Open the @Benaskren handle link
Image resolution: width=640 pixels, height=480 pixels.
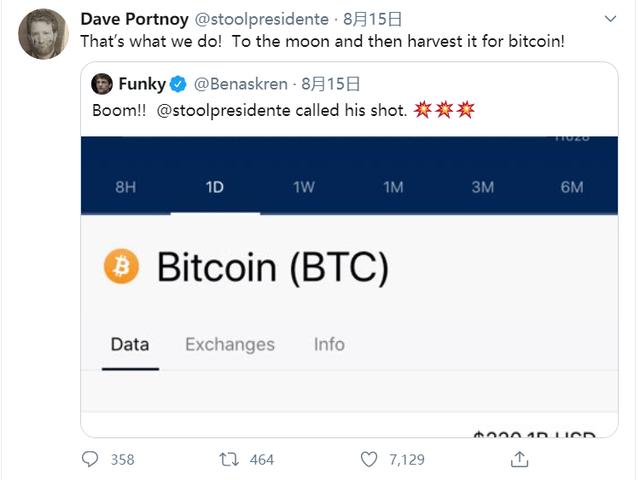[x=240, y=84]
